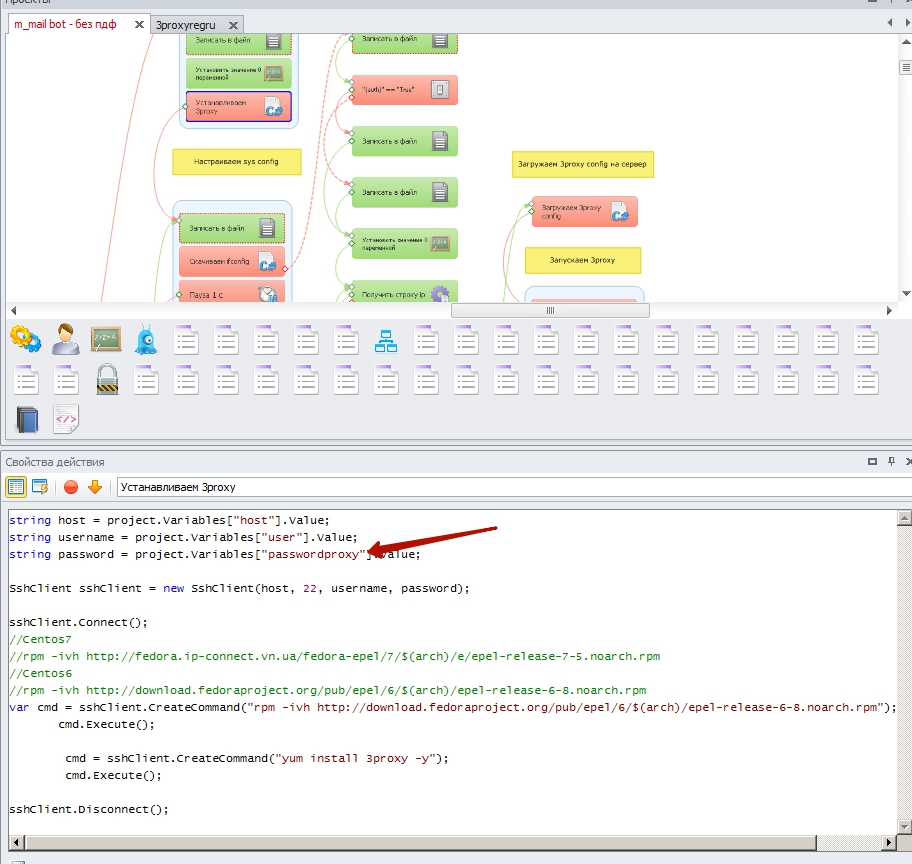Toggle the red breakpoint circle
912x864 pixels.
[71, 487]
